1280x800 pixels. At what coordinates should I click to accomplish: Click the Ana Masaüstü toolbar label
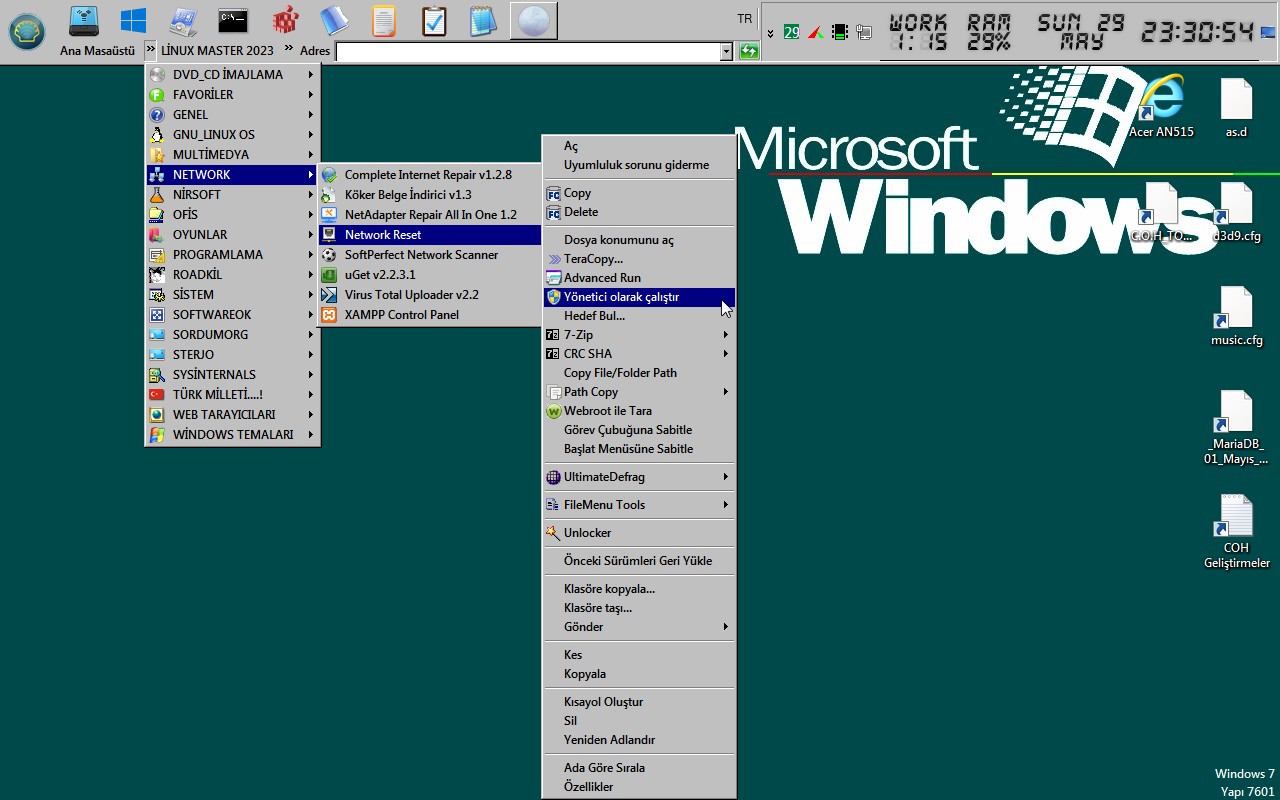[x=97, y=51]
